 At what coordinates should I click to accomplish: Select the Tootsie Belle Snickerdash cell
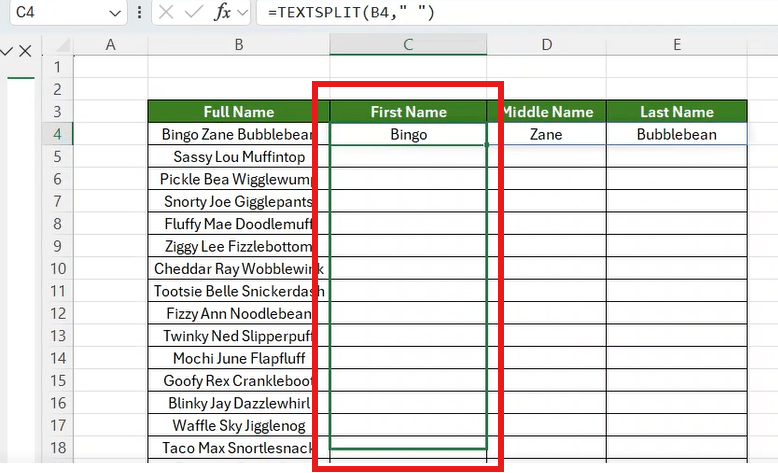pyautogui.click(x=239, y=291)
